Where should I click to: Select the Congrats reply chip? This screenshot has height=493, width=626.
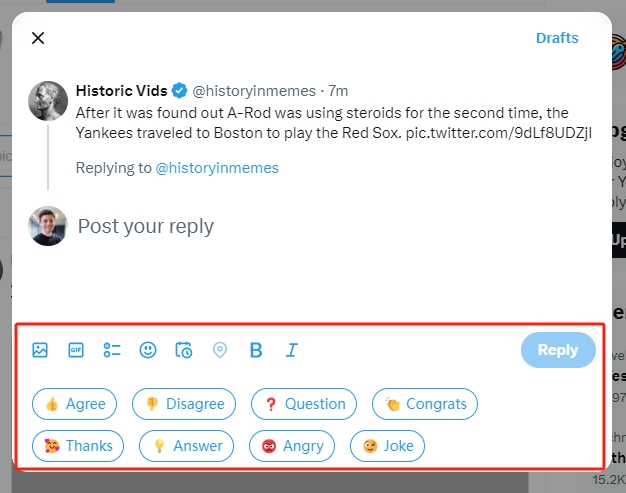(425, 404)
